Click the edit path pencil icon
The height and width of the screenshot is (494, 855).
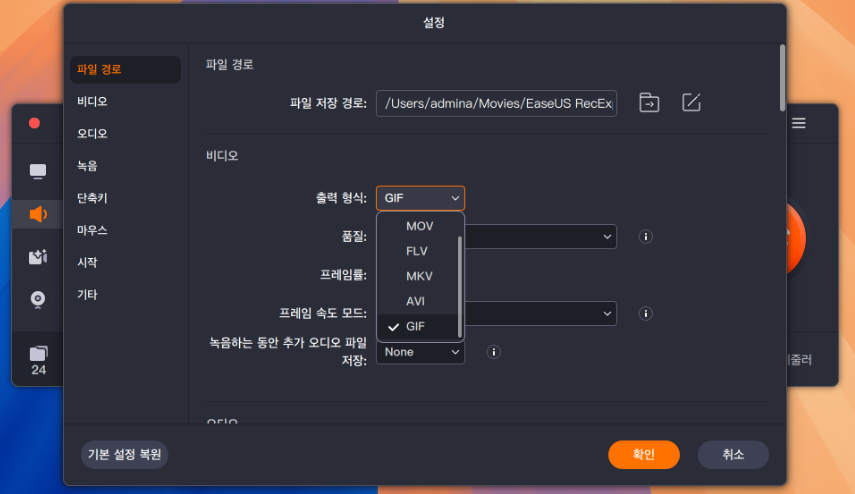click(691, 103)
